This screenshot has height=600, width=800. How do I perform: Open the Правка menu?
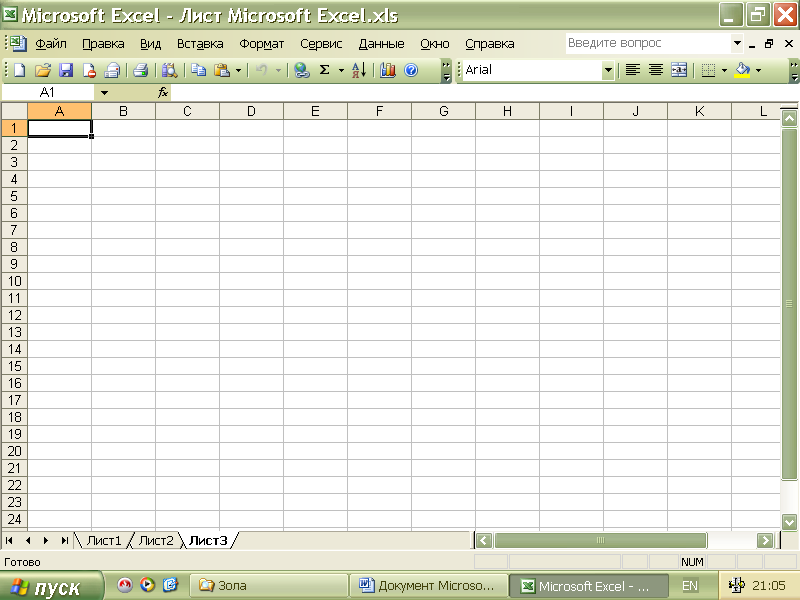103,44
